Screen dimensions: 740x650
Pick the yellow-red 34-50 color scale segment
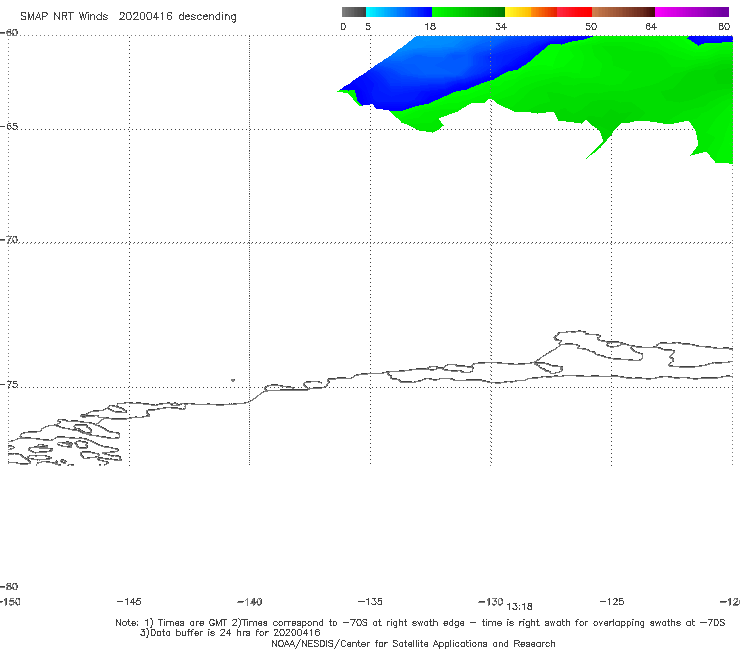(x=548, y=12)
